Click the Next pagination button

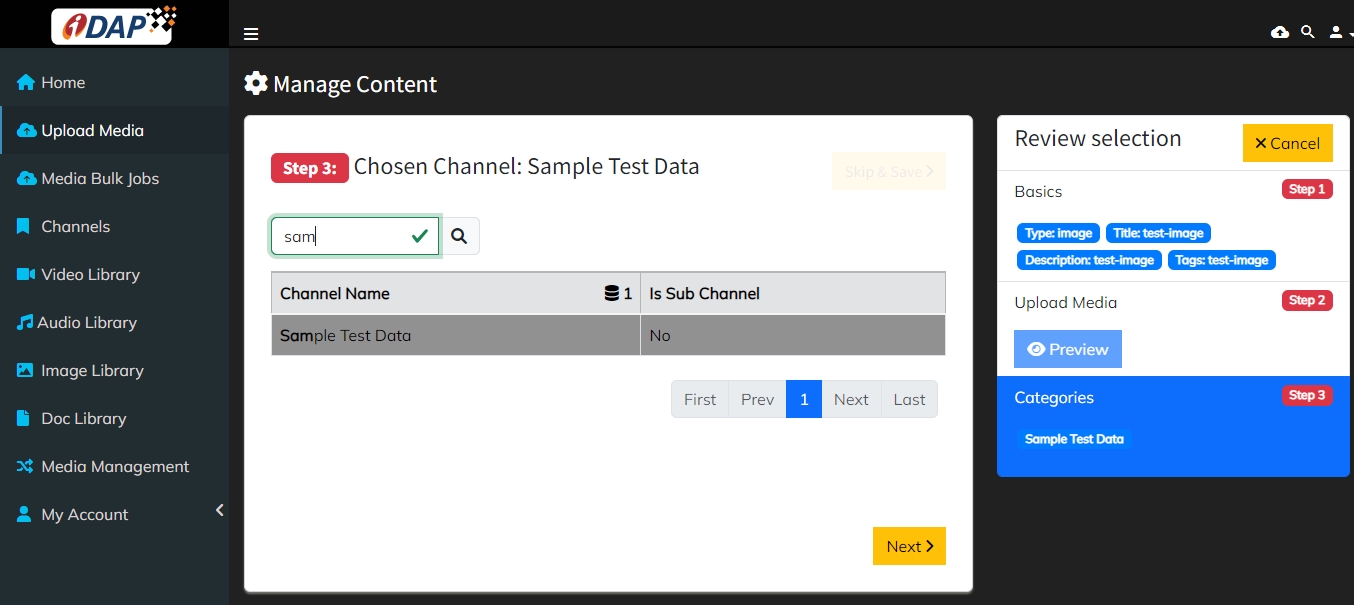tap(851, 399)
